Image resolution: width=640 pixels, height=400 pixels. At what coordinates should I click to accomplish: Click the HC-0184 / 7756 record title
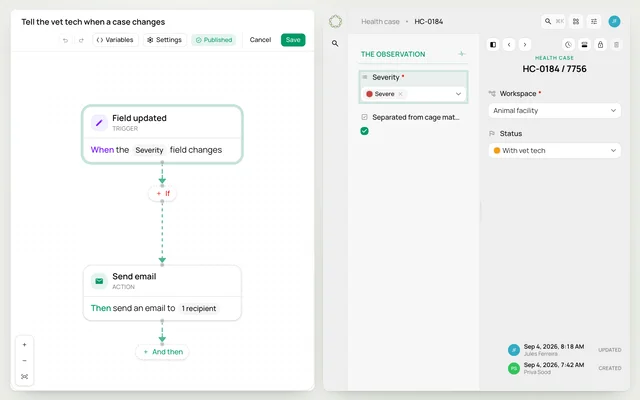pos(554,69)
